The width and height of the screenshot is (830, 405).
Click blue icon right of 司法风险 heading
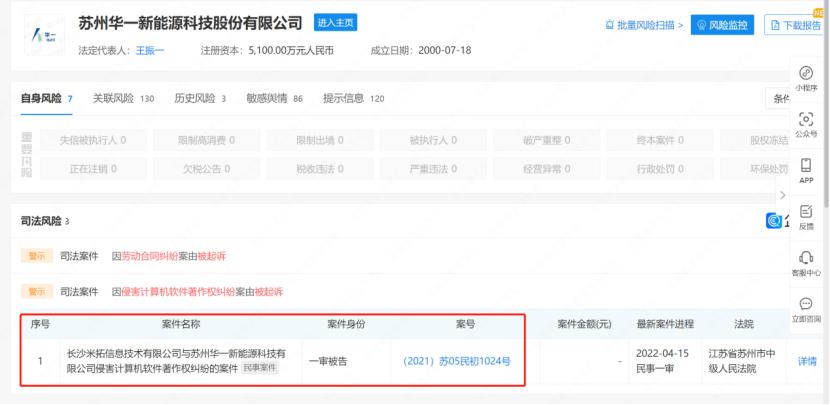pos(774,221)
